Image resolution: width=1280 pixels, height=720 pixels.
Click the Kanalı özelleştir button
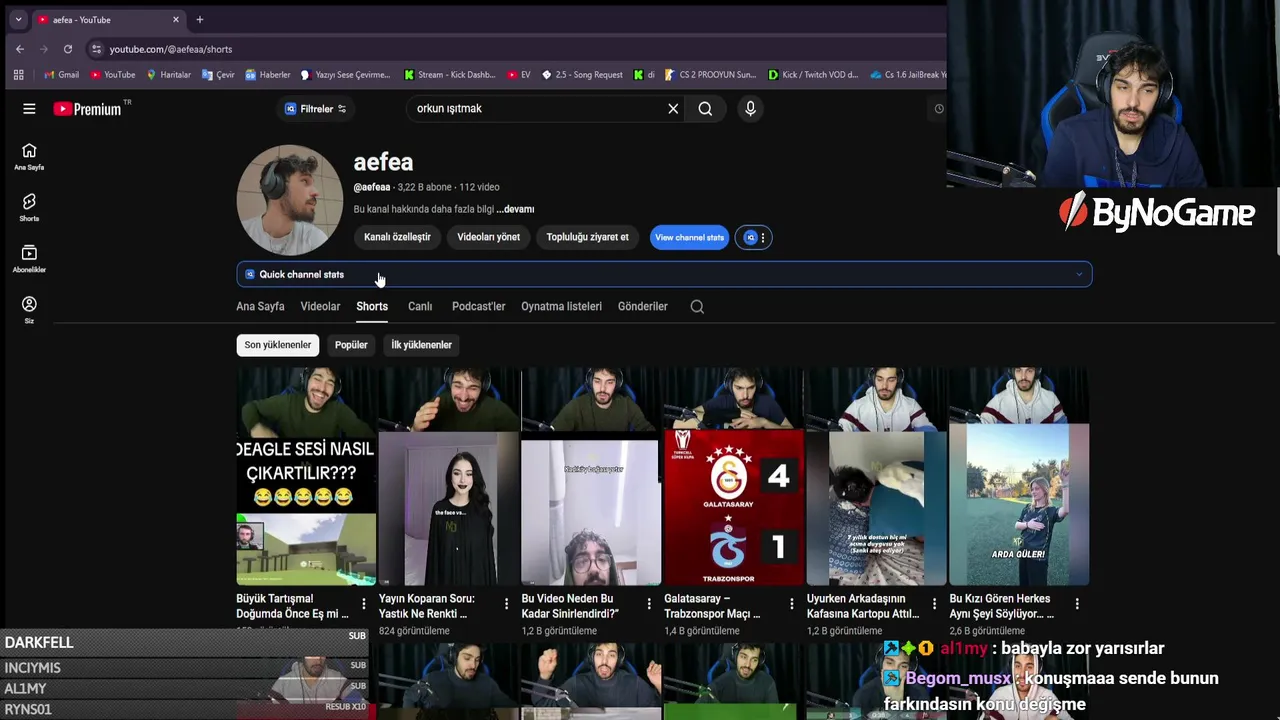[x=397, y=237]
